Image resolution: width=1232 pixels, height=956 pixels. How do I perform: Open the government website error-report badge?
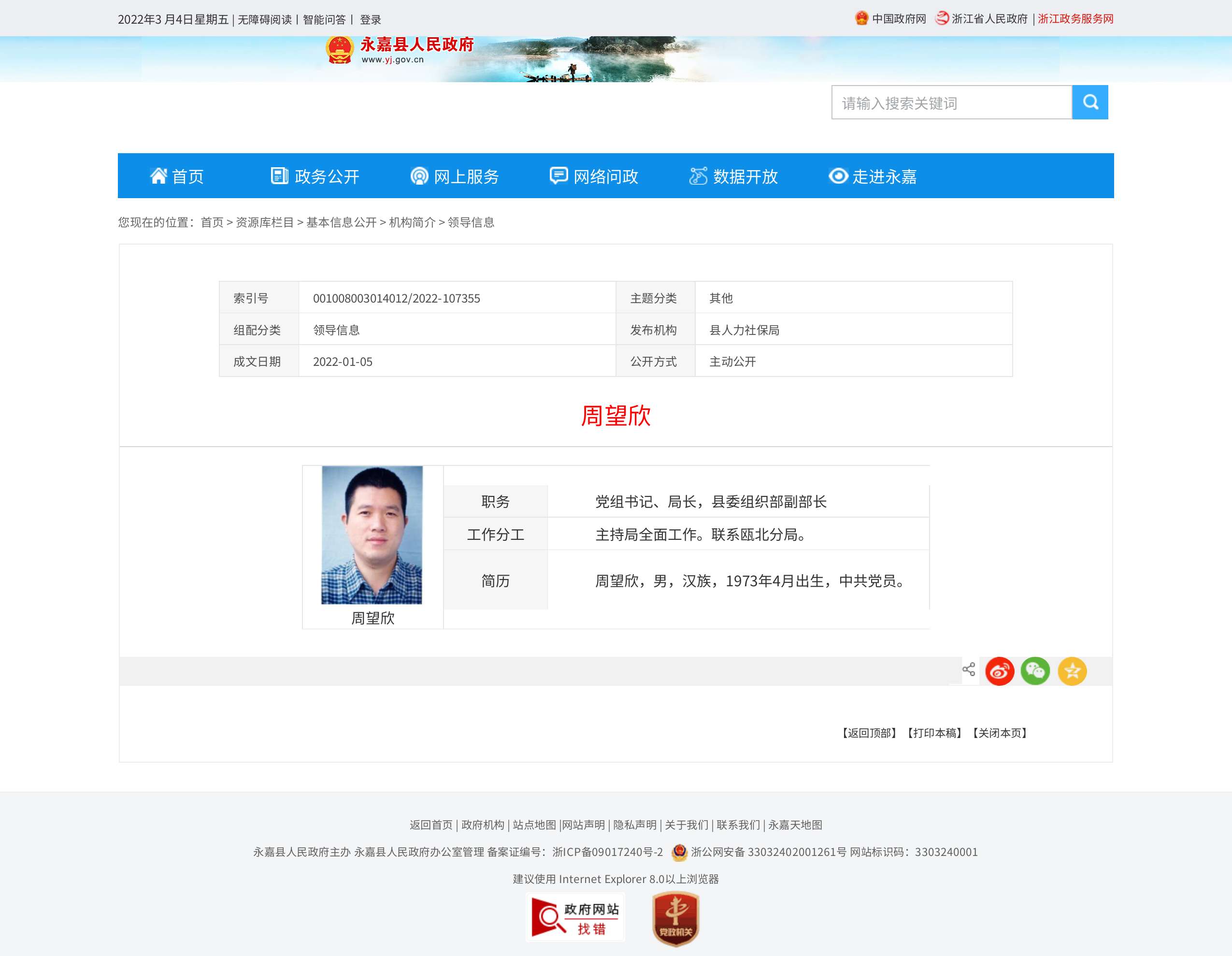click(x=575, y=917)
